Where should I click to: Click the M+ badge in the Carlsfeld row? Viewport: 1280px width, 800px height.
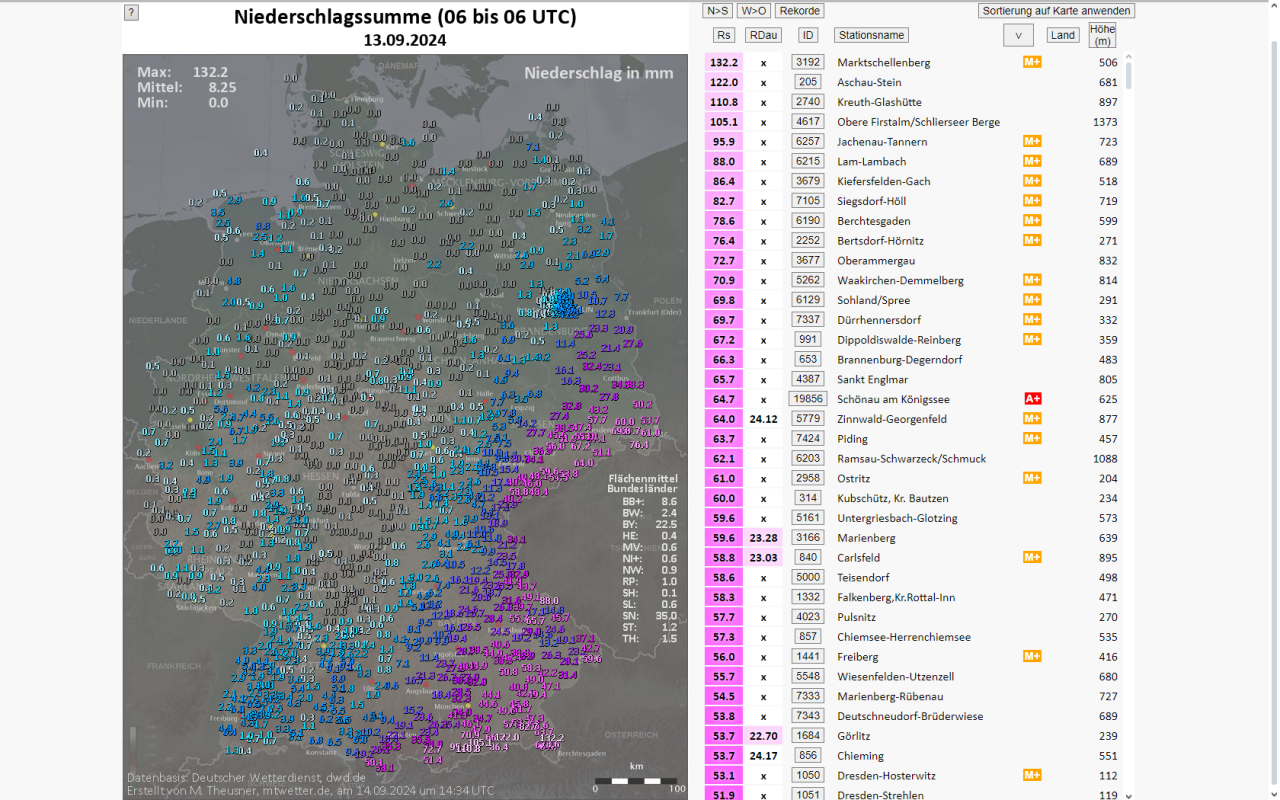point(1031,557)
